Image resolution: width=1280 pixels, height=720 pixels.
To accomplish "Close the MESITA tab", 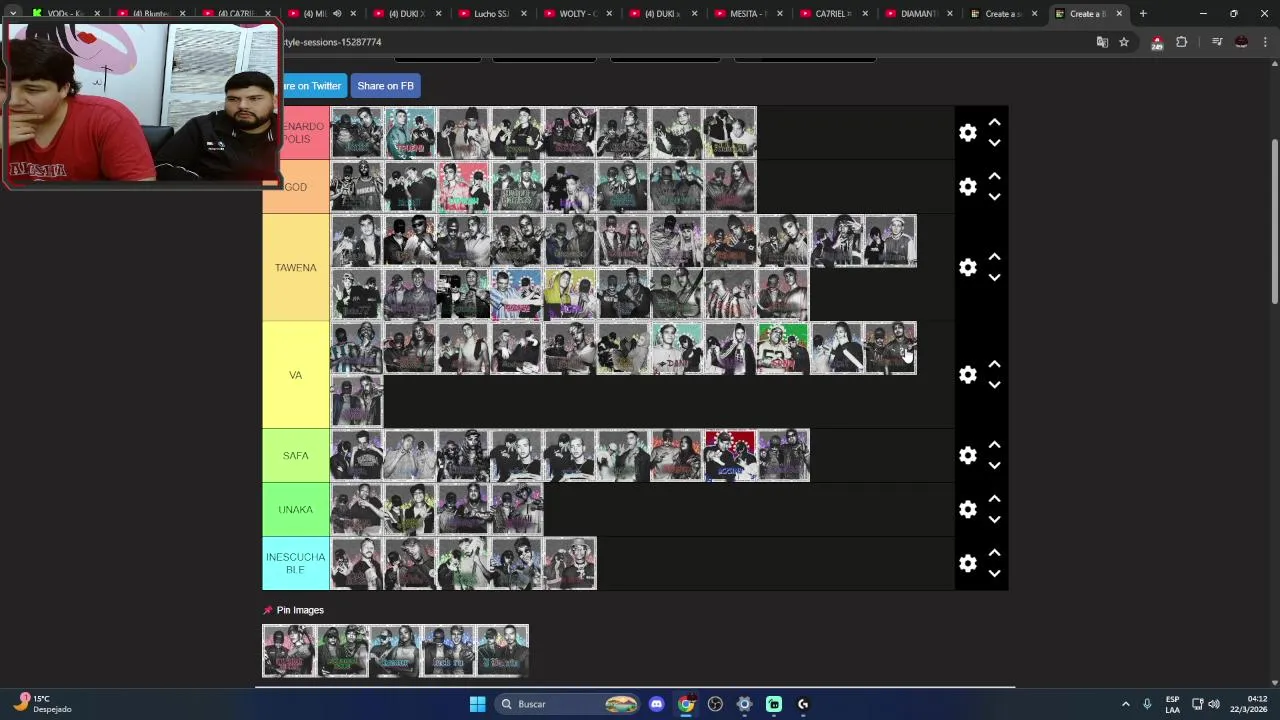I will coord(779,14).
